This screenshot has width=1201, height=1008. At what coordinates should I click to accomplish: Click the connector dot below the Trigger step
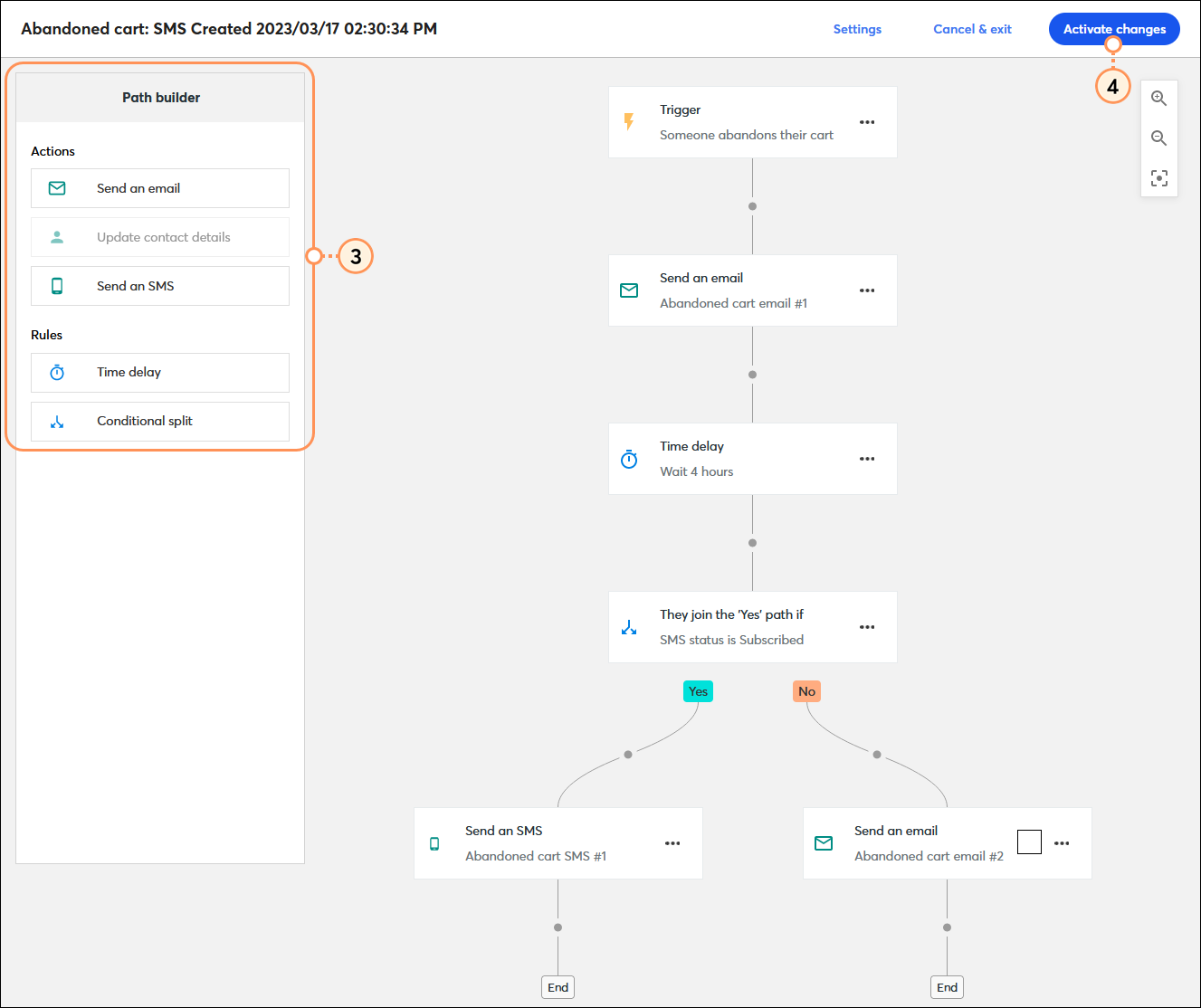click(752, 206)
